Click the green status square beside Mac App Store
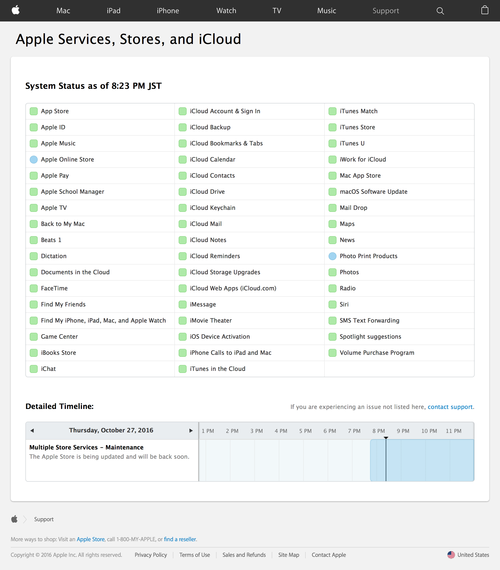500x570 pixels. [x=332, y=176]
